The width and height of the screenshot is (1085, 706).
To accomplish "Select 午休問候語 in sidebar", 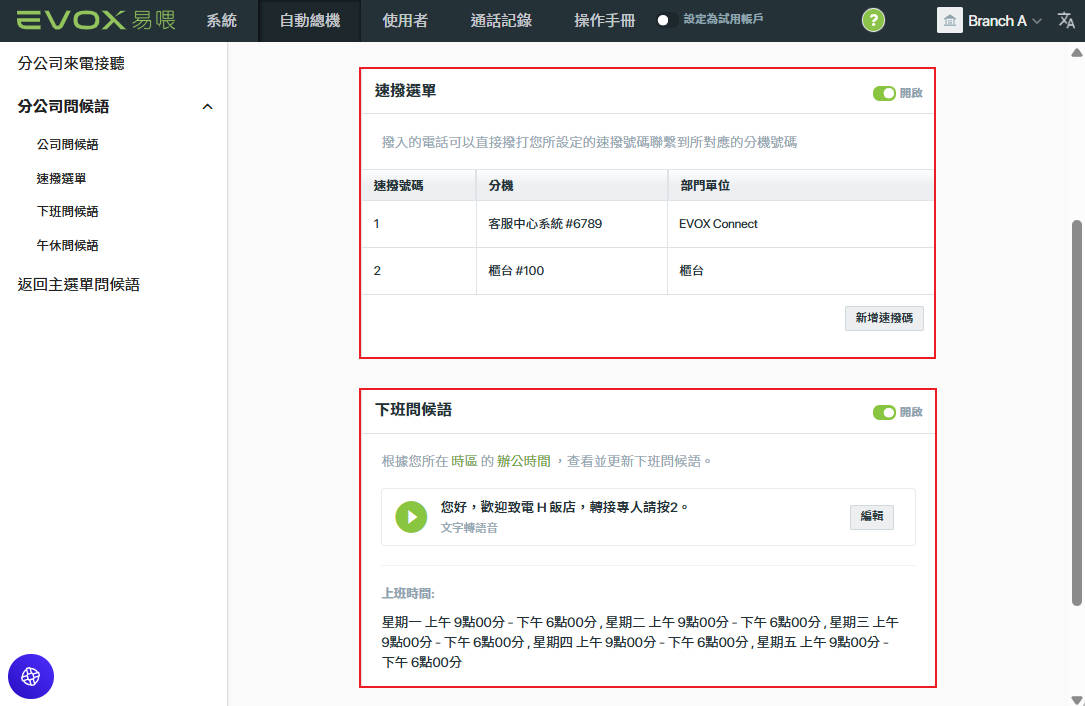I will pyautogui.click(x=68, y=246).
